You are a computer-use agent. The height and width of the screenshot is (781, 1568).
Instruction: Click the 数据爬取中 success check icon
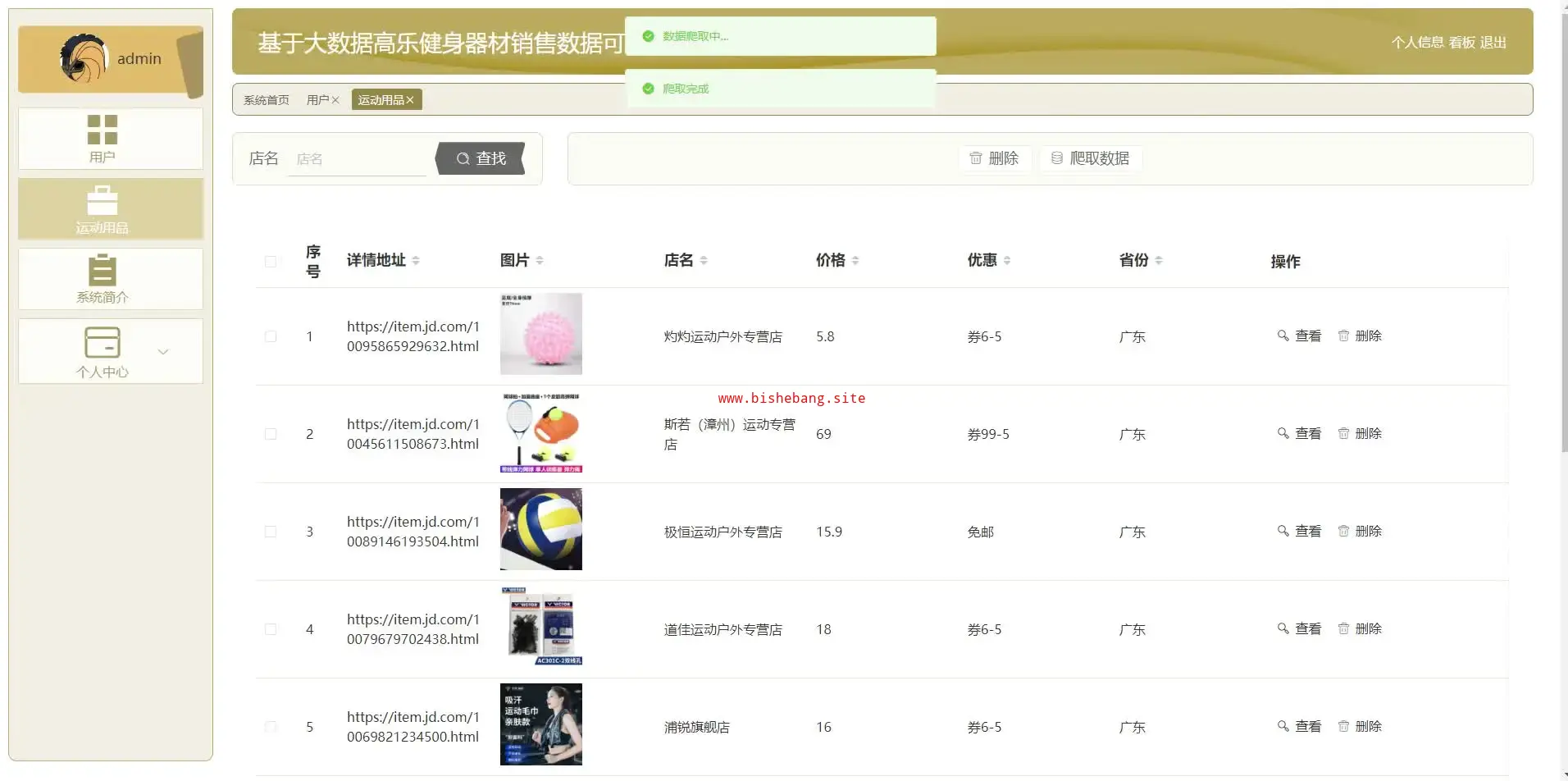click(x=649, y=36)
